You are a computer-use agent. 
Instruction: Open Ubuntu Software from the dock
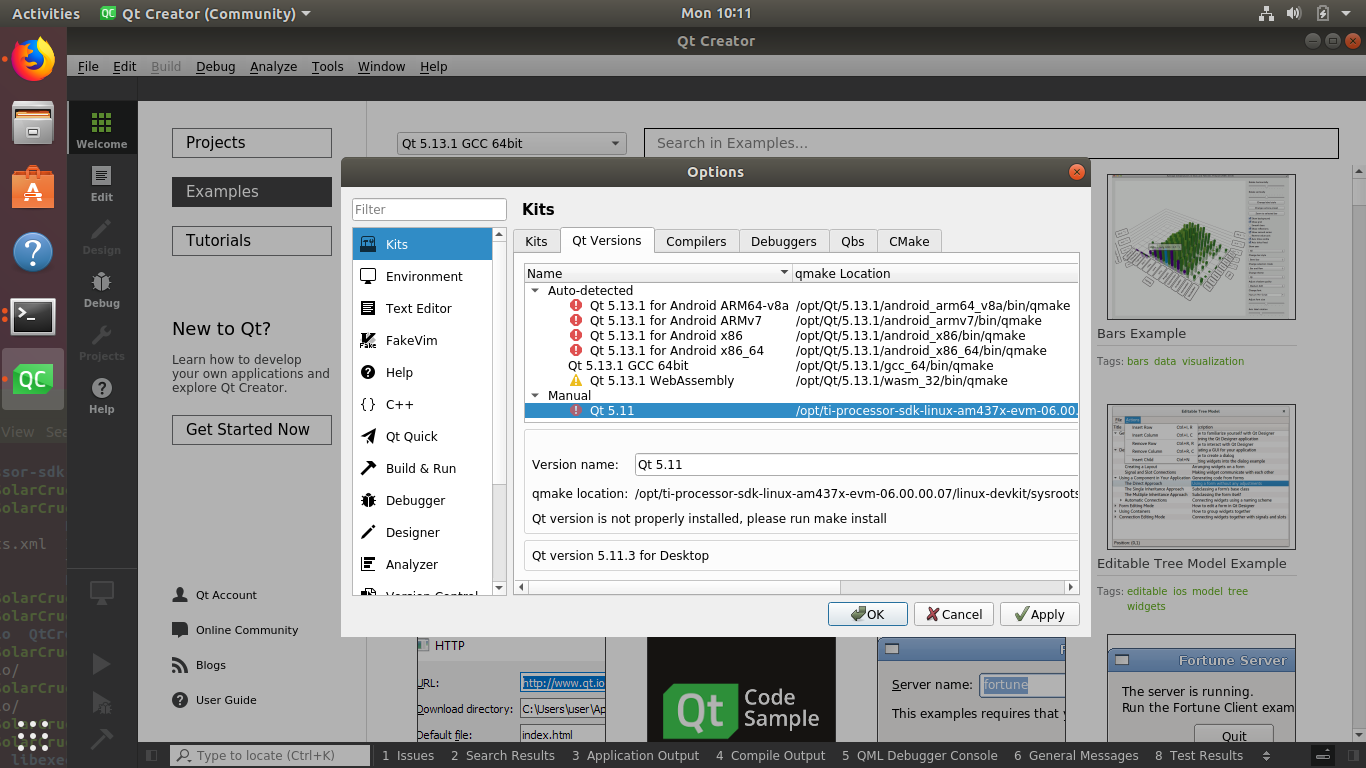point(33,187)
